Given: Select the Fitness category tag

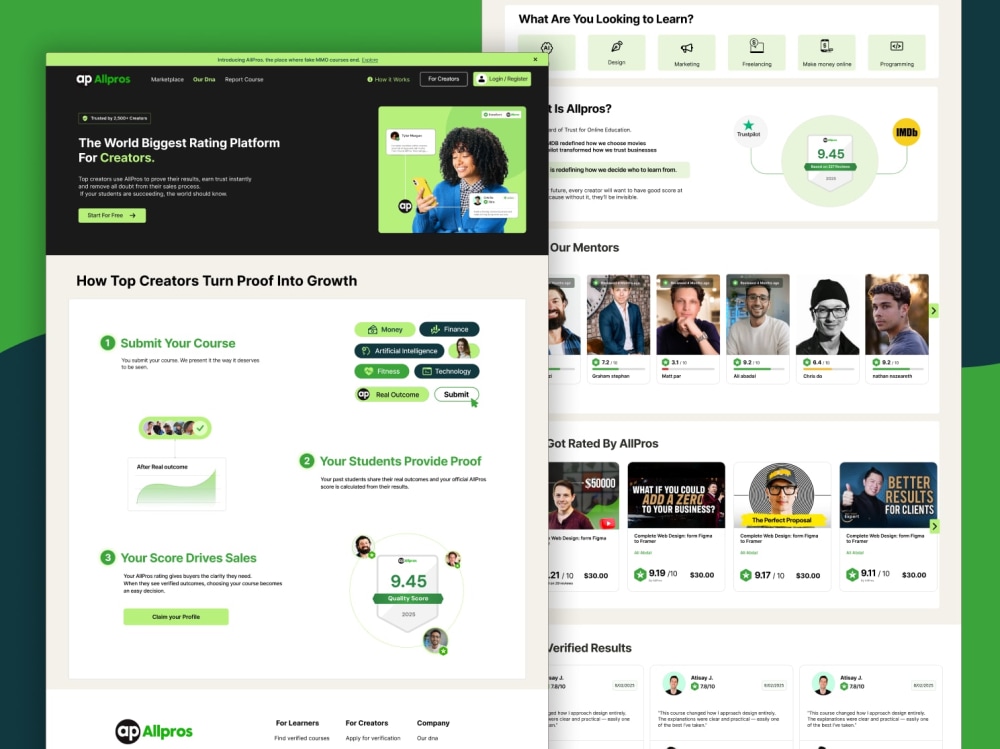Looking at the screenshot, I should 381,371.
